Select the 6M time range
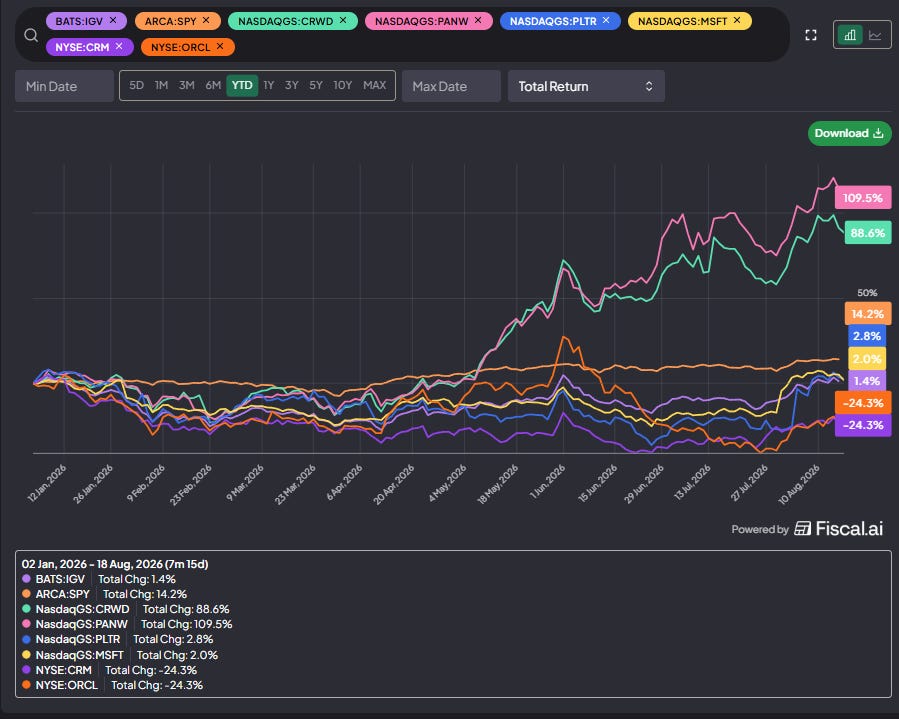 coord(213,85)
